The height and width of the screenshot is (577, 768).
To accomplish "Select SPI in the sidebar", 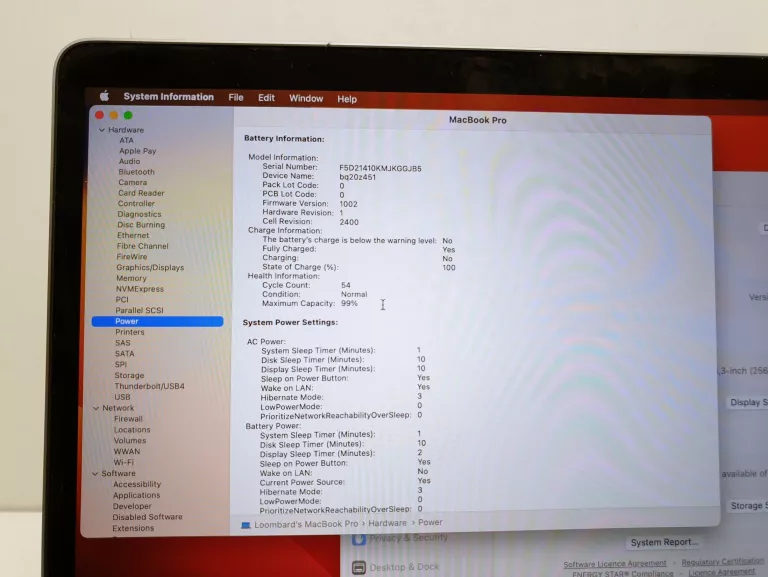I will click(x=120, y=364).
